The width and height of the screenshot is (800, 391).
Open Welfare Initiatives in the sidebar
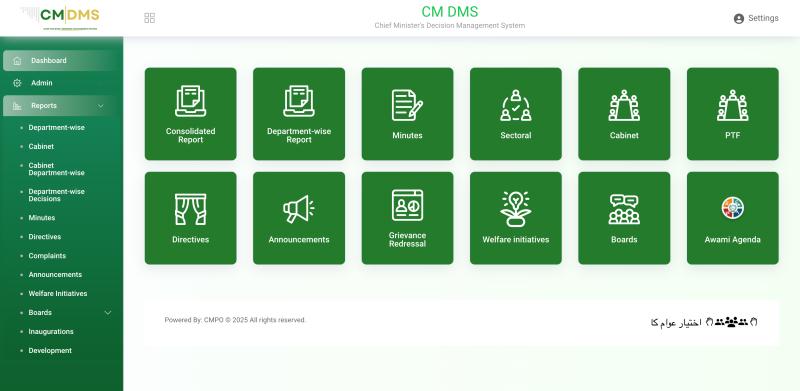[x=58, y=294]
